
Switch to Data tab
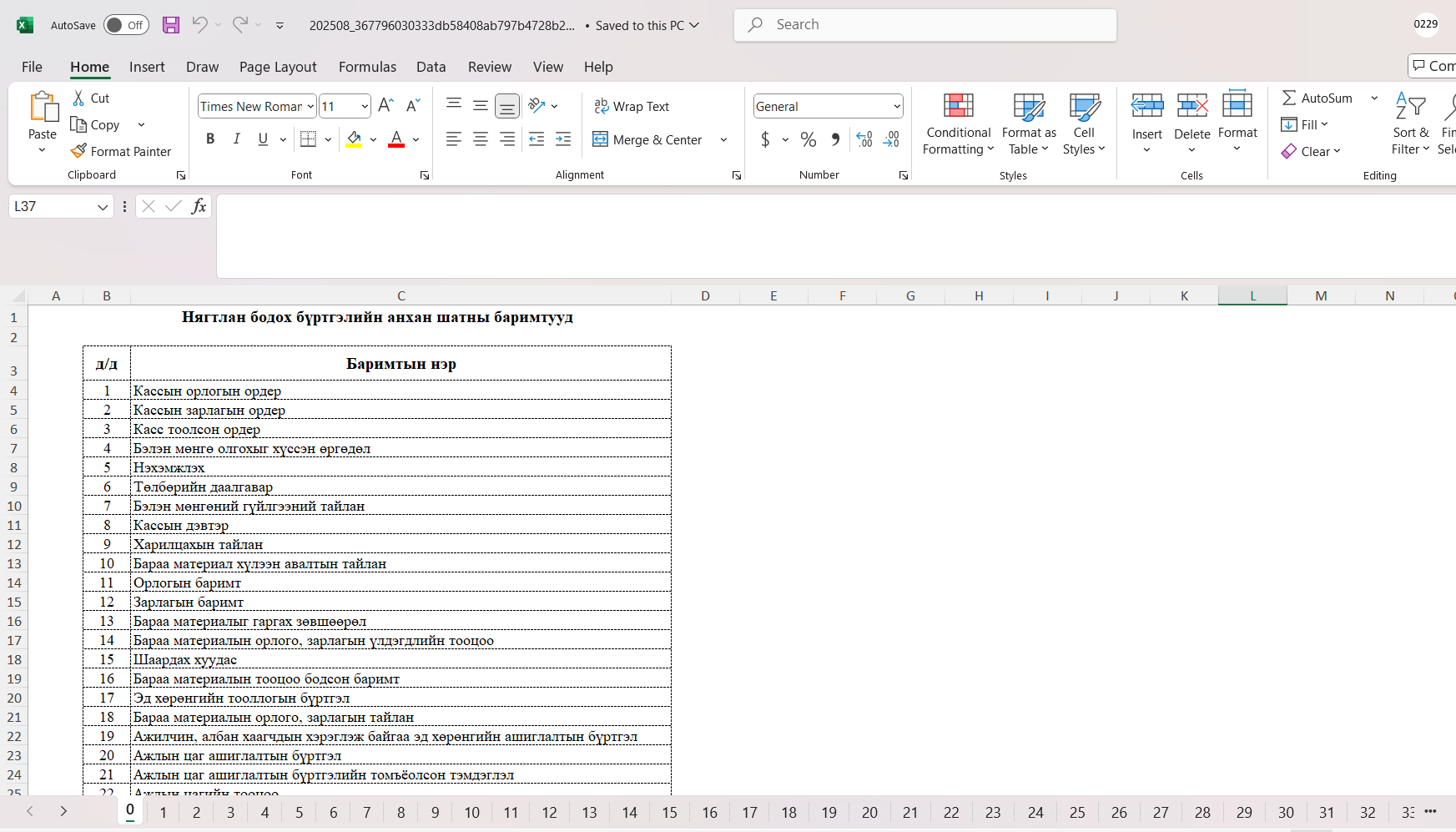point(431,67)
